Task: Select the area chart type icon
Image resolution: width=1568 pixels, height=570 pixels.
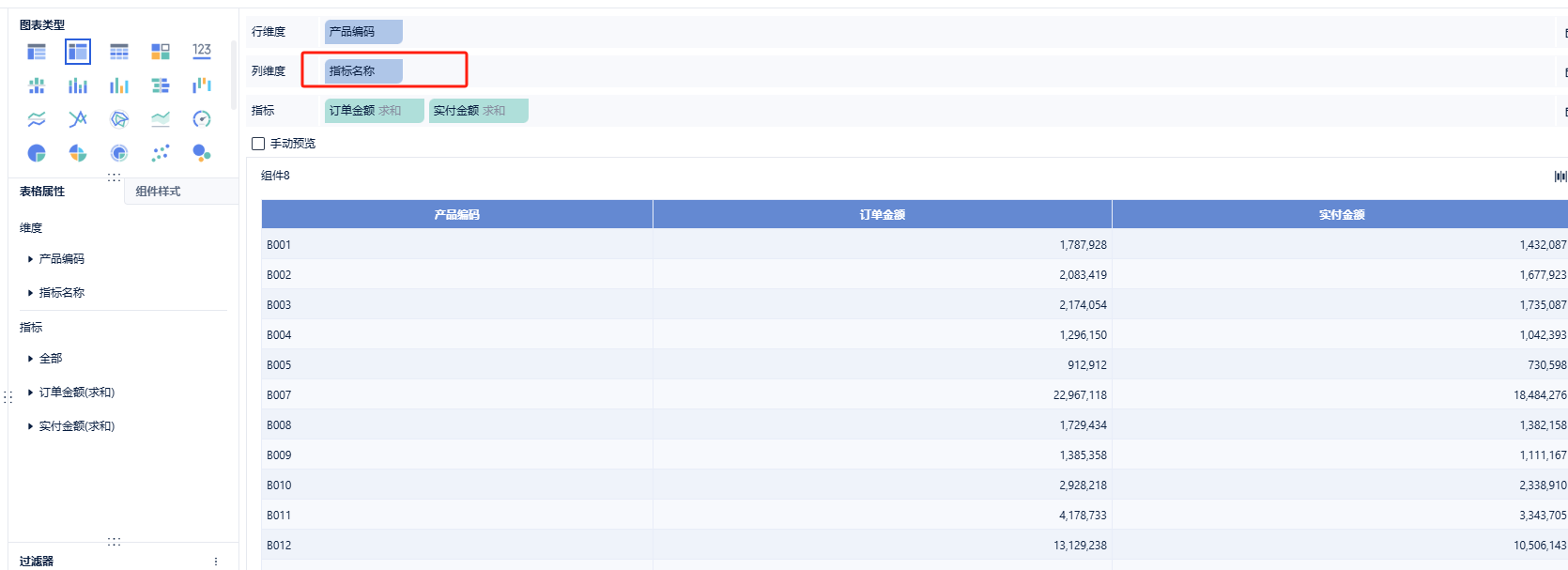Action: click(161, 119)
